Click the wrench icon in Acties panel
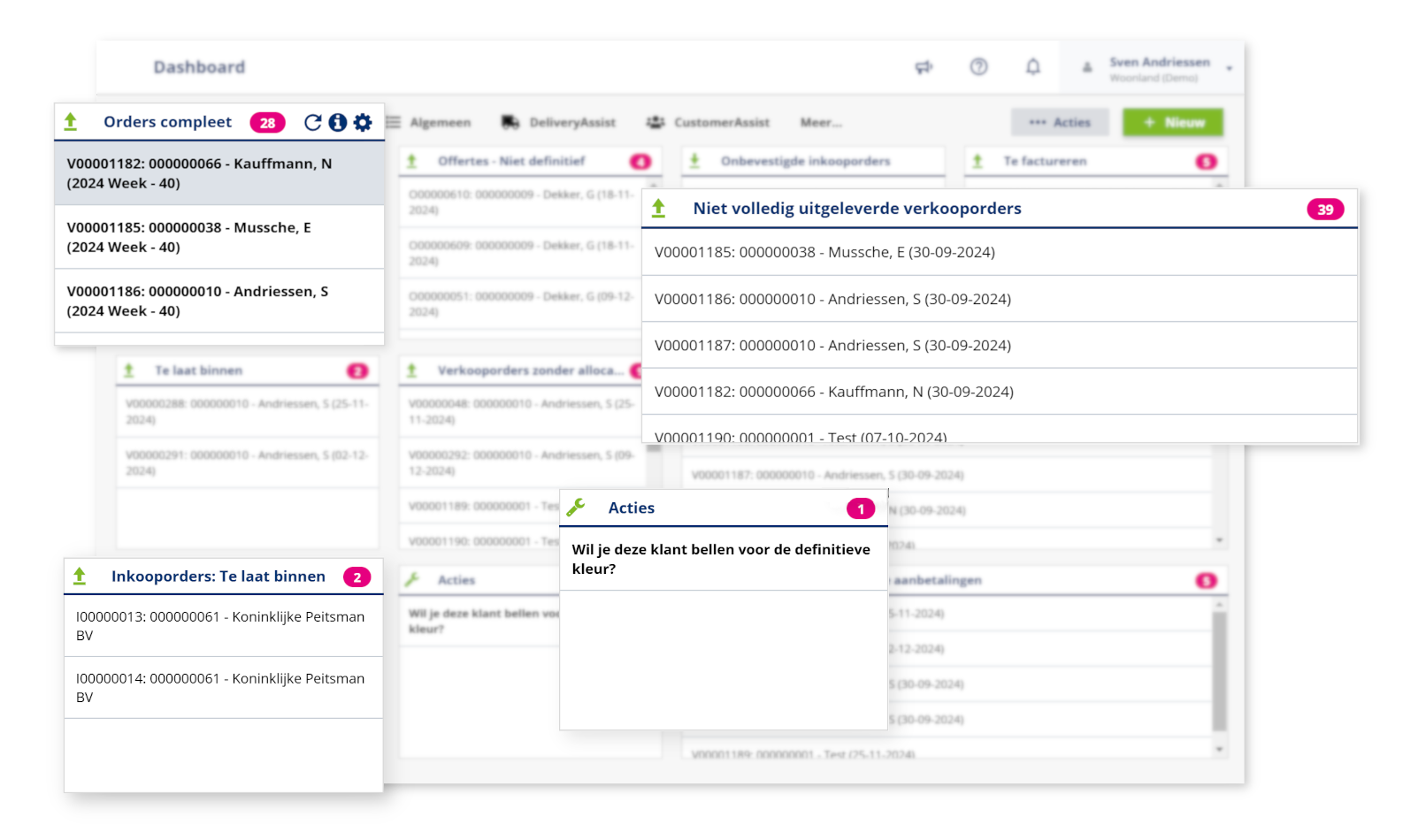The image size is (1403, 840). click(576, 508)
